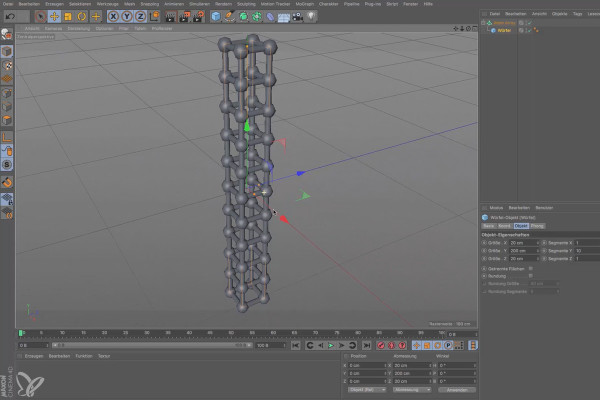Open the MoGraph menu
This screenshot has height=400, width=600.
305,4
